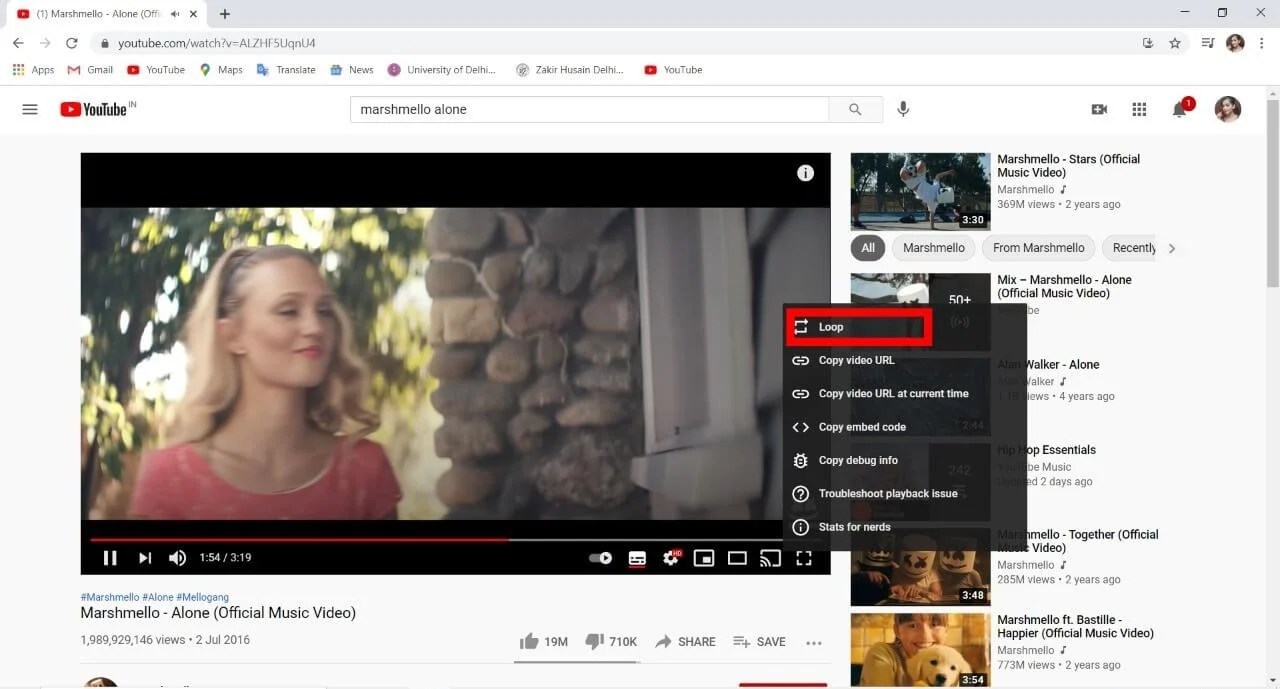Enable subtitles with the CC icon

[x=637, y=558]
